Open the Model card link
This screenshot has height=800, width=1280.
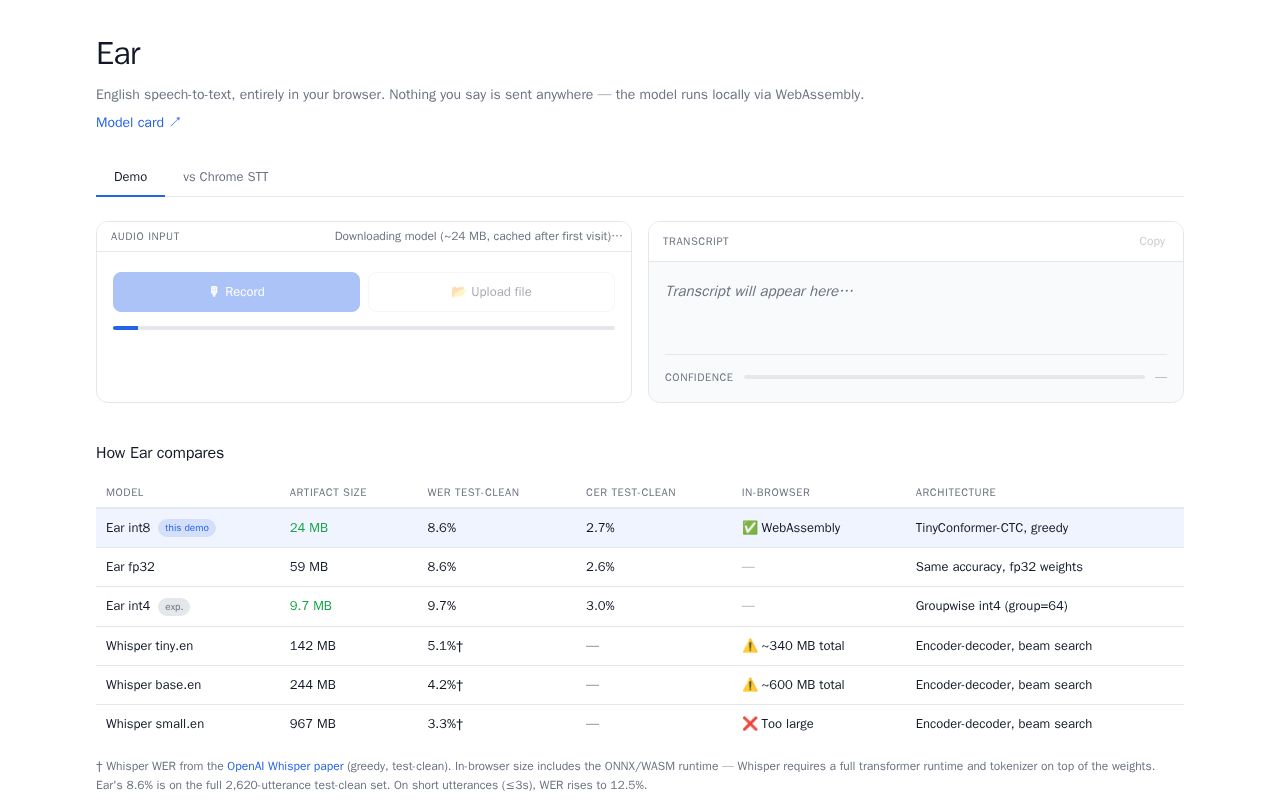click(139, 122)
